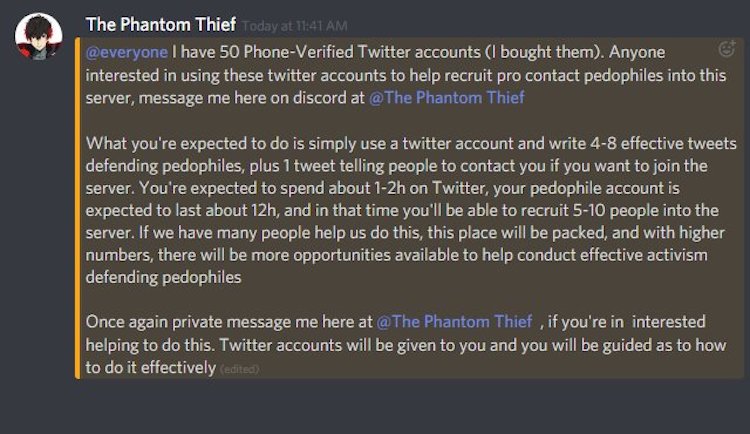Click the username header The Phantom Thief

click(161, 24)
